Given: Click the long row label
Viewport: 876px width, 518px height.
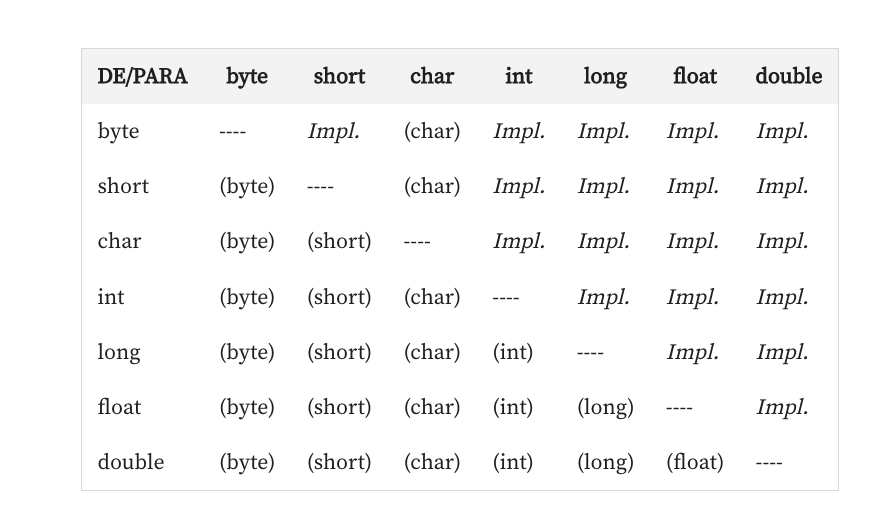Looking at the screenshot, I should pyautogui.click(x=119, y=352).
